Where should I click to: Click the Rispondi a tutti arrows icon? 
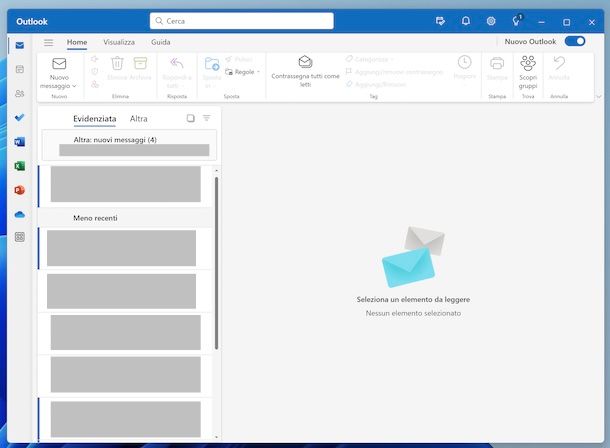pos(177,63)
